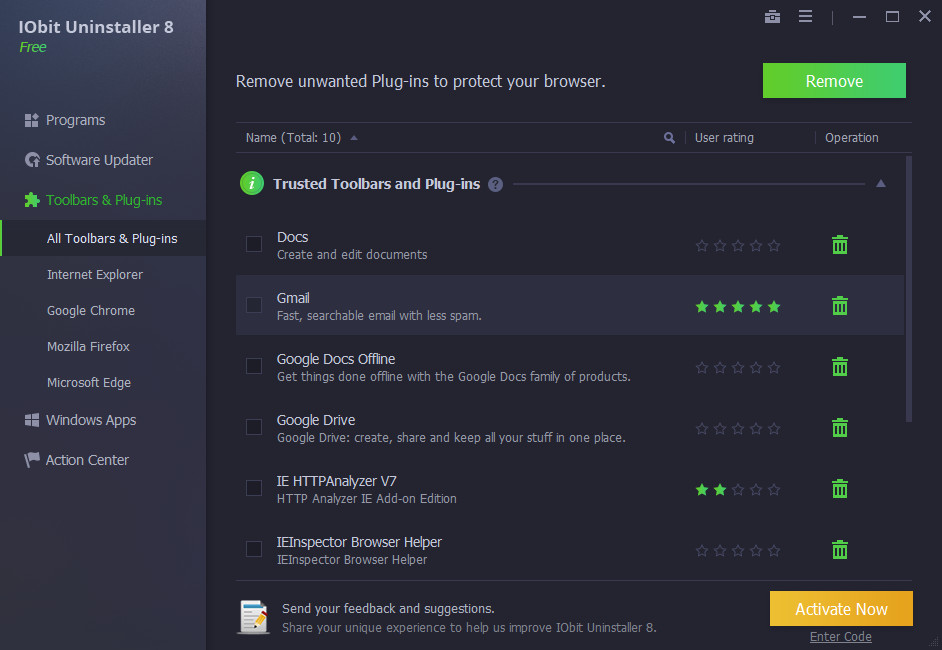Screen dimensions: 942x650
Task: Click the help question mark icon
Action: coord(495,184)
